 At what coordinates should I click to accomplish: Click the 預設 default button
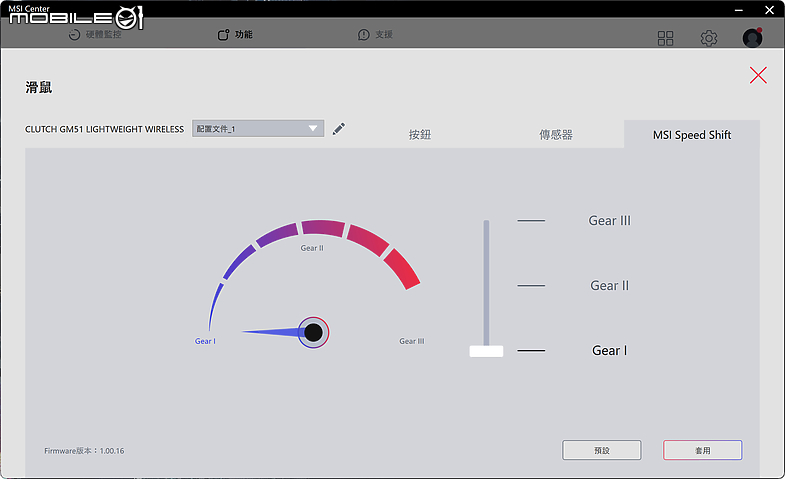pos(602,450)
